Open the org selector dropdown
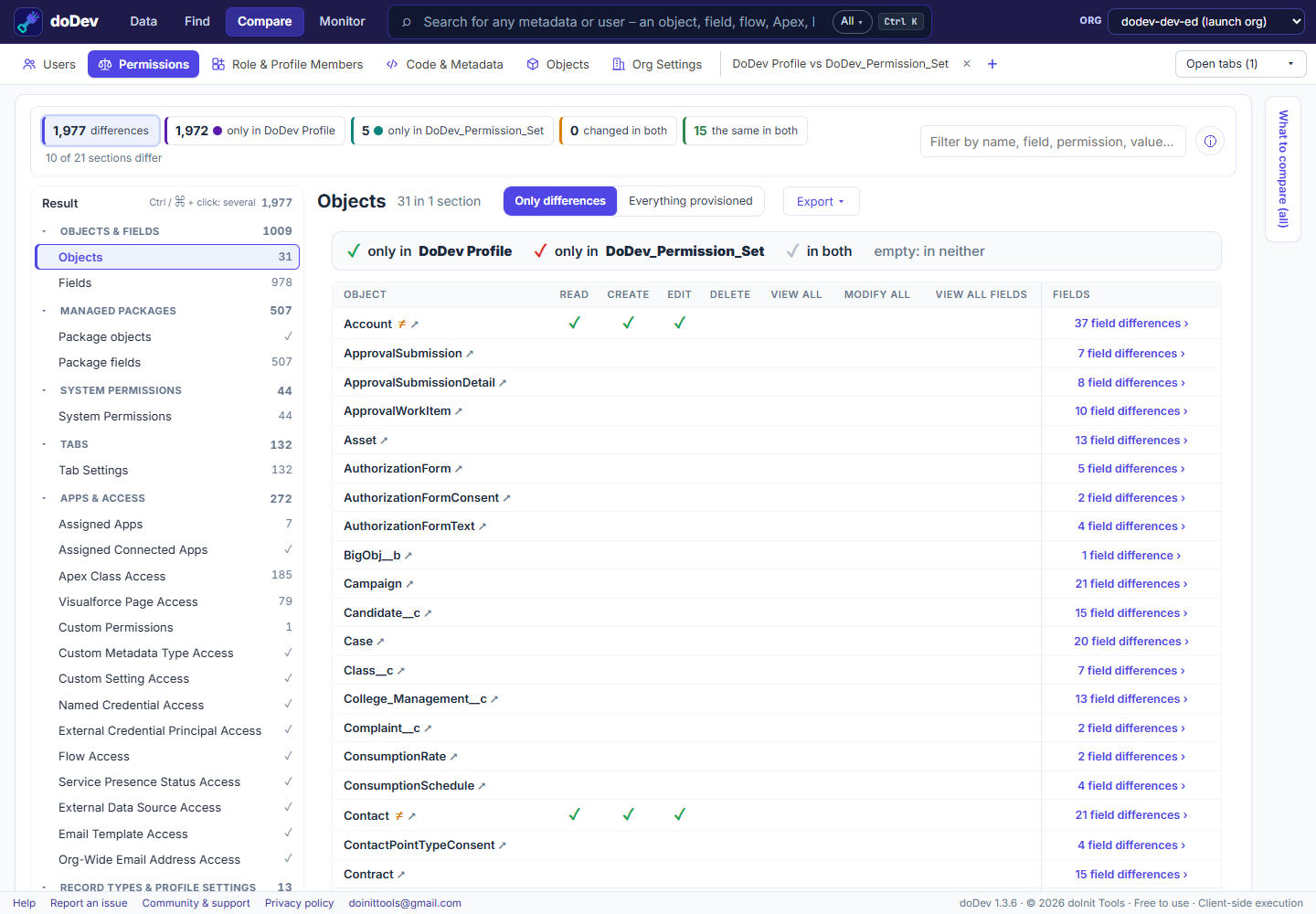The height and width of the screenshot is (914, 1316). coord(1206,21)
